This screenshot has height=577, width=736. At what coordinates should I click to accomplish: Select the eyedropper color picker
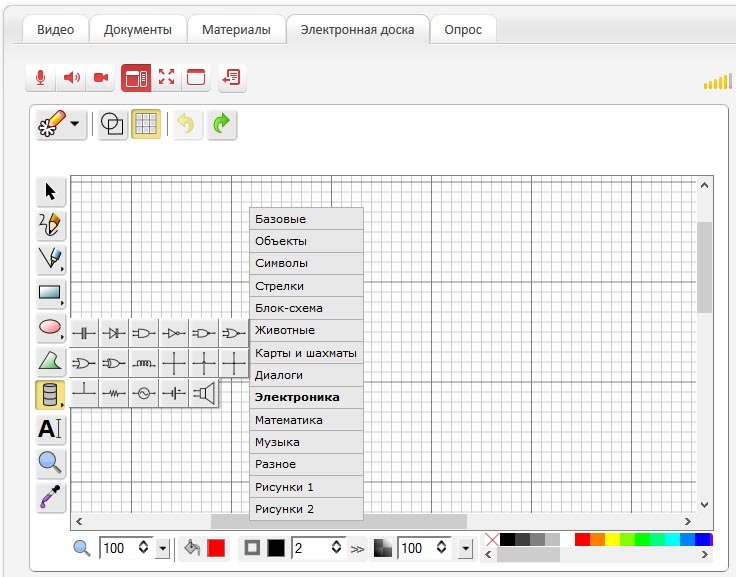50,497
